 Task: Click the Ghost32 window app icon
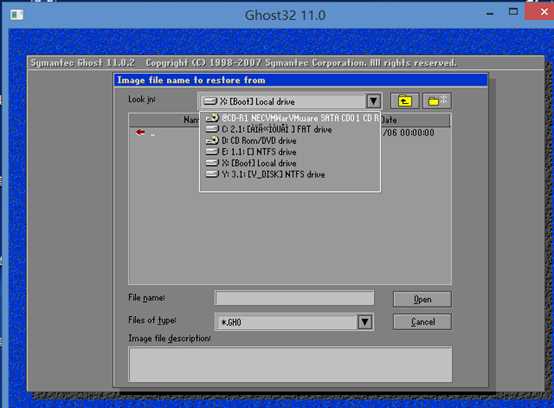(x=17, y=15)
